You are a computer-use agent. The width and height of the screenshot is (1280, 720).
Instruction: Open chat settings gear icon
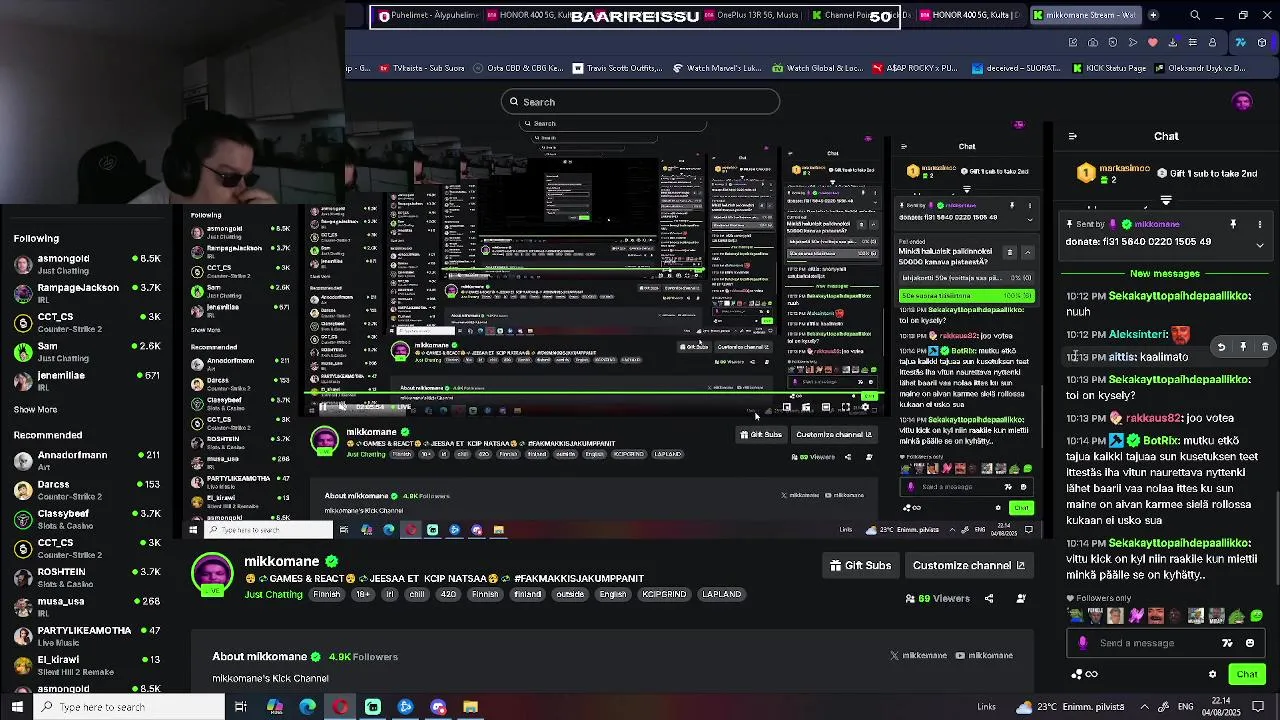tap(1212, 674)
